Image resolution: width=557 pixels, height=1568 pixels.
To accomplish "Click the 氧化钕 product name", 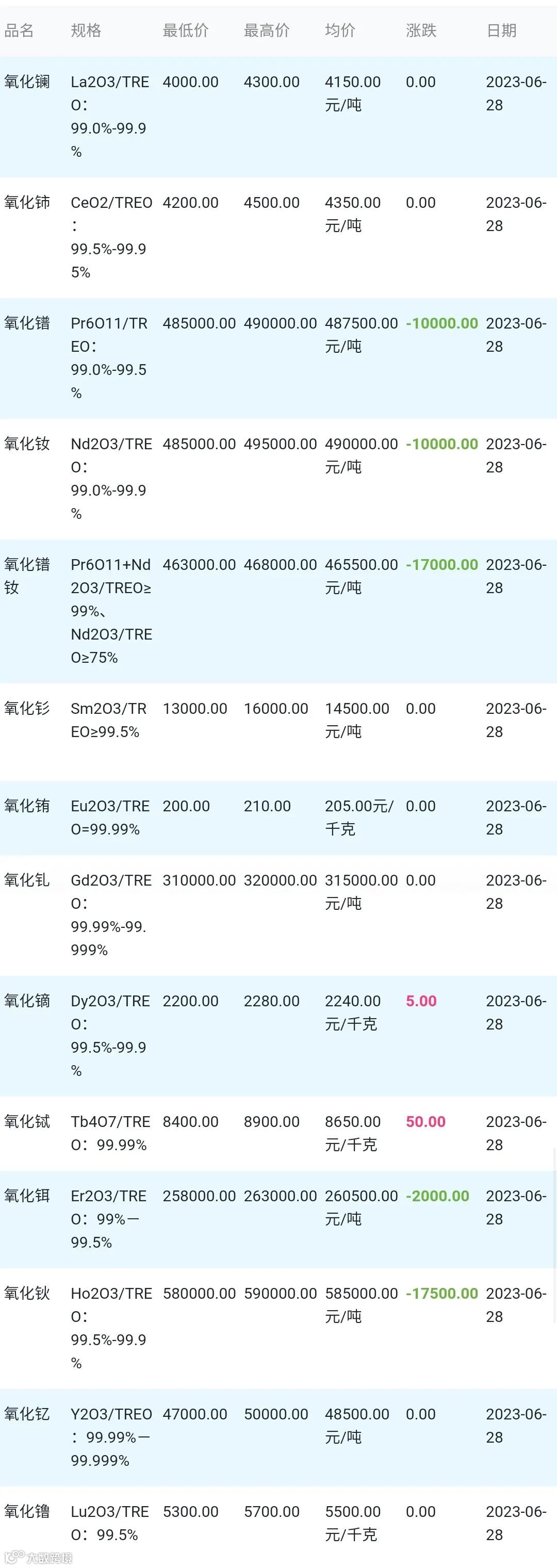I will pyautogui.click(x=27, y=444).
